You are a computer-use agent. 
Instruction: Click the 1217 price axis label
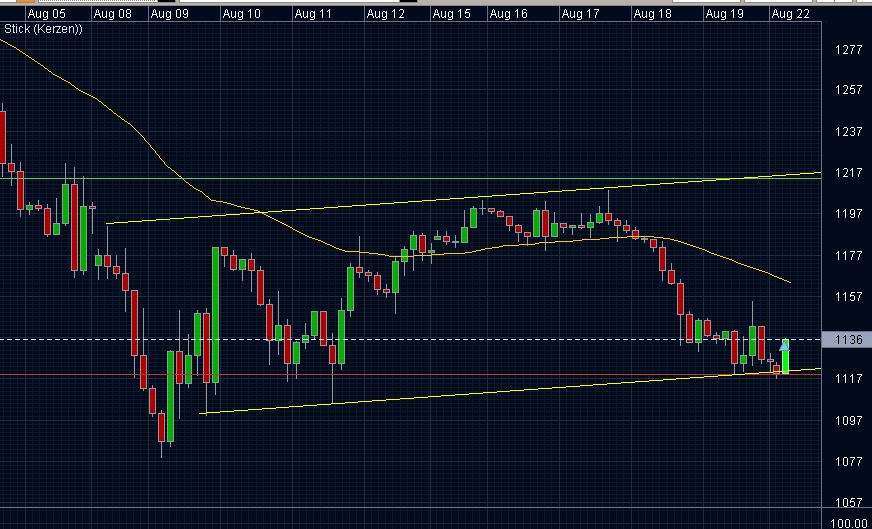(849, 173)
